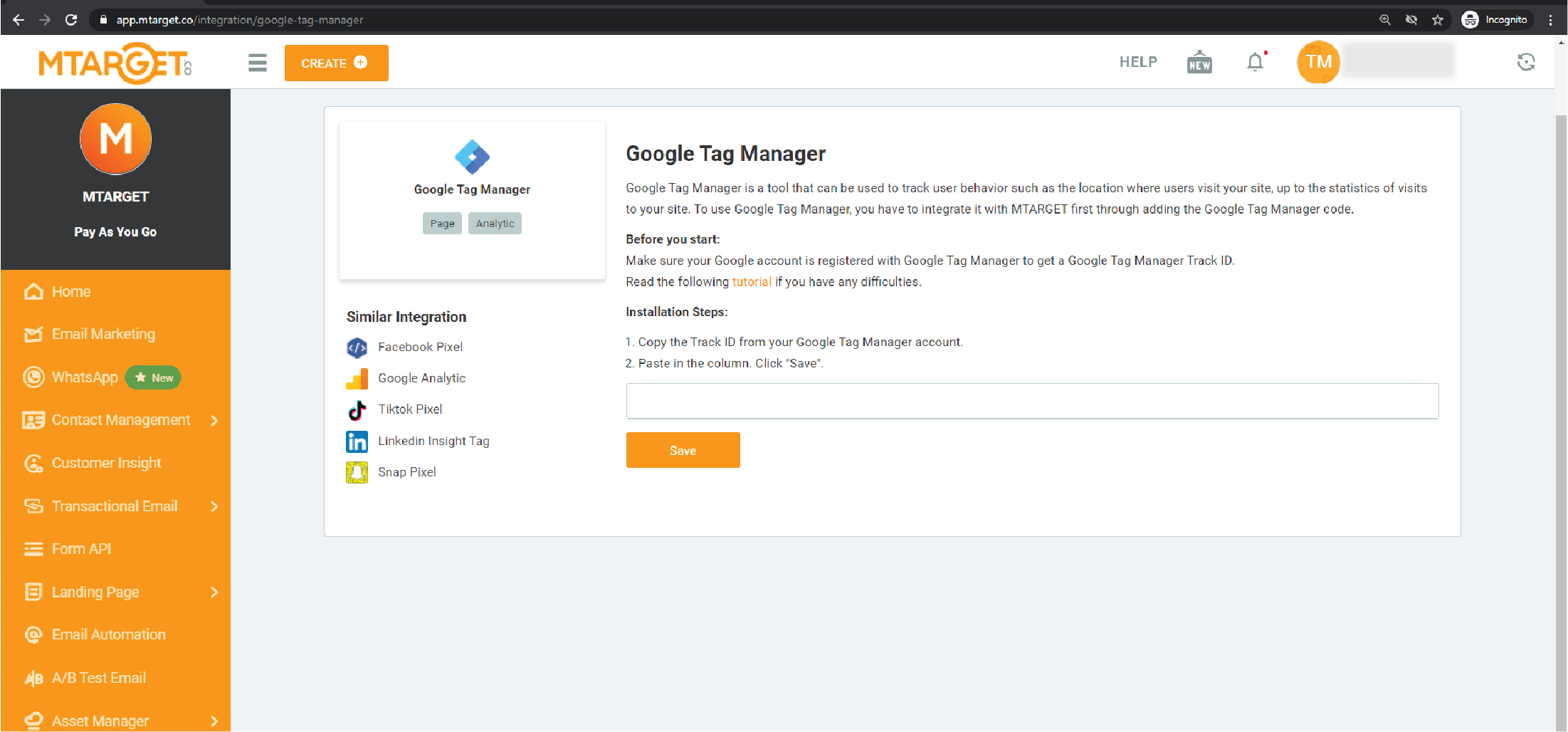This screenshot has height=732, width=1568.
Task: Open the What's New gift icon
Action: [1199, 62]
